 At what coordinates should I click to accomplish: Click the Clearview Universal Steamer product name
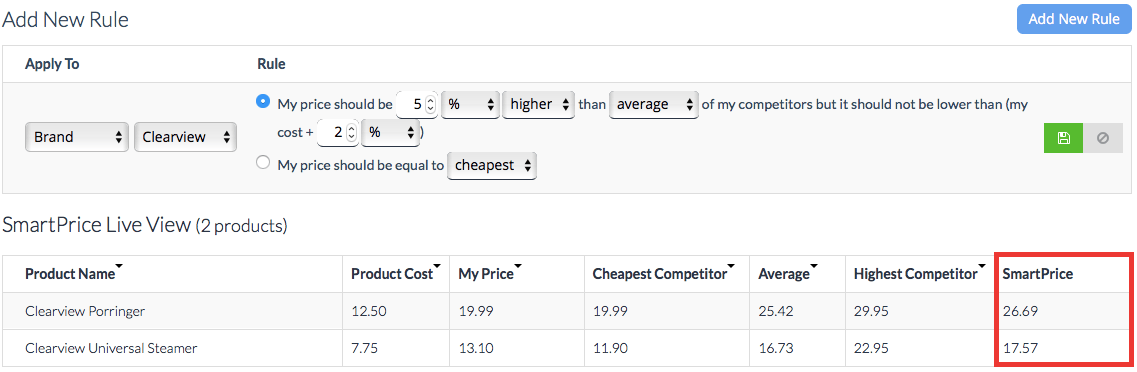click(111, 348)
